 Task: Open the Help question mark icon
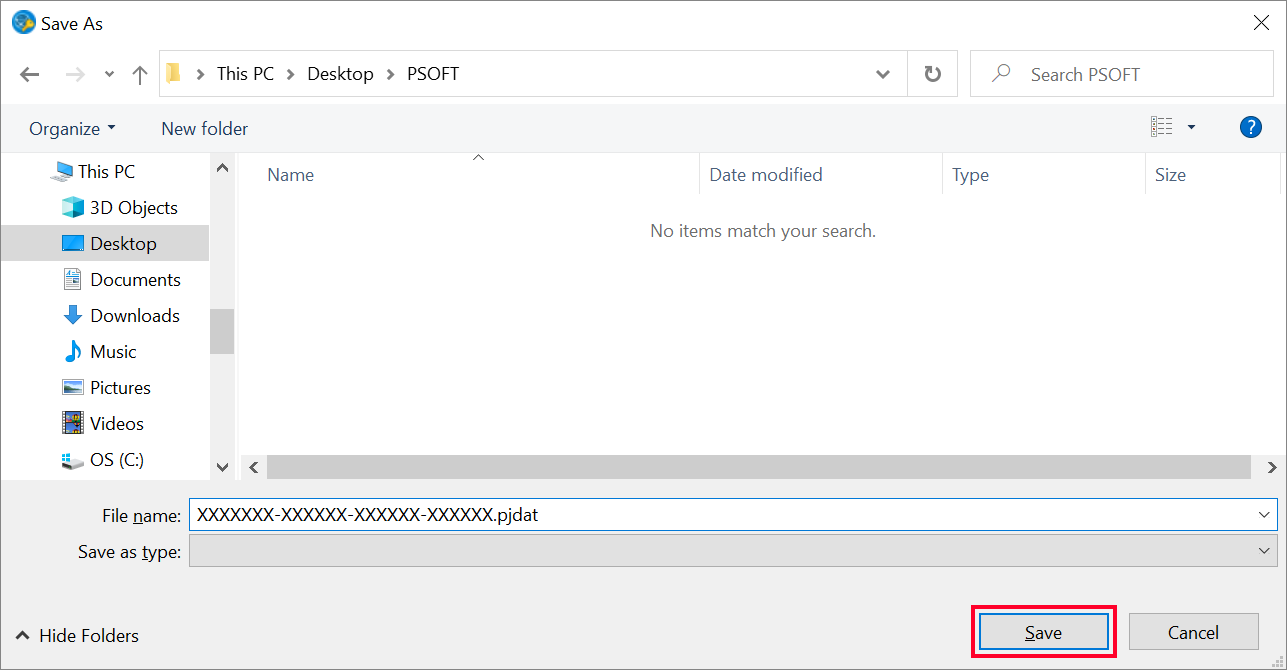1250,127
